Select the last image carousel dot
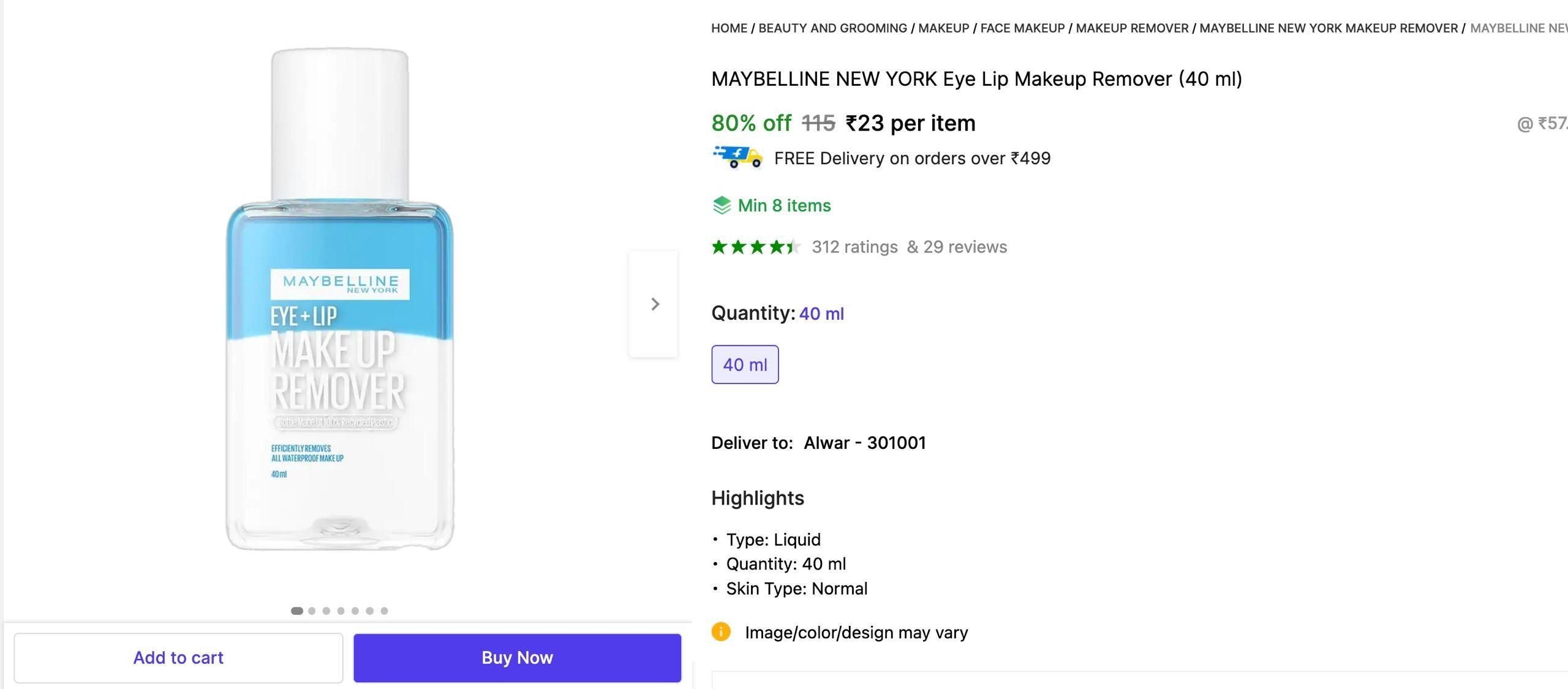The image size is (1568, 689). [384, 611]
